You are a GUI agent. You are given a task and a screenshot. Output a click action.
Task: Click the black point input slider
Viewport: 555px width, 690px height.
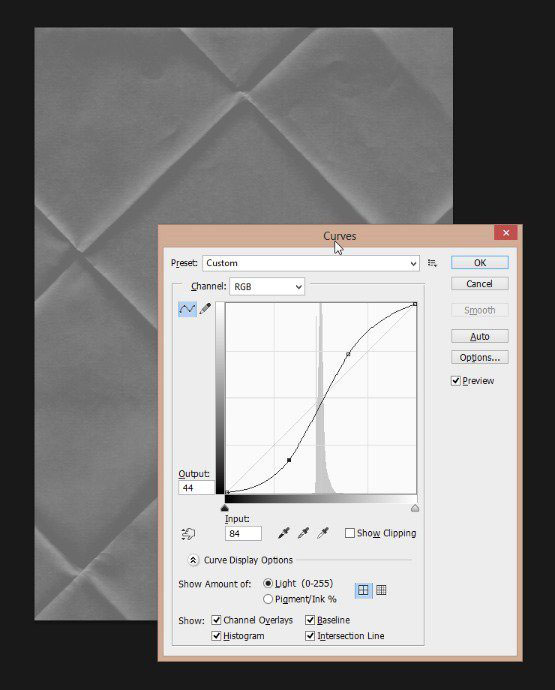click(x=225, y=508)
